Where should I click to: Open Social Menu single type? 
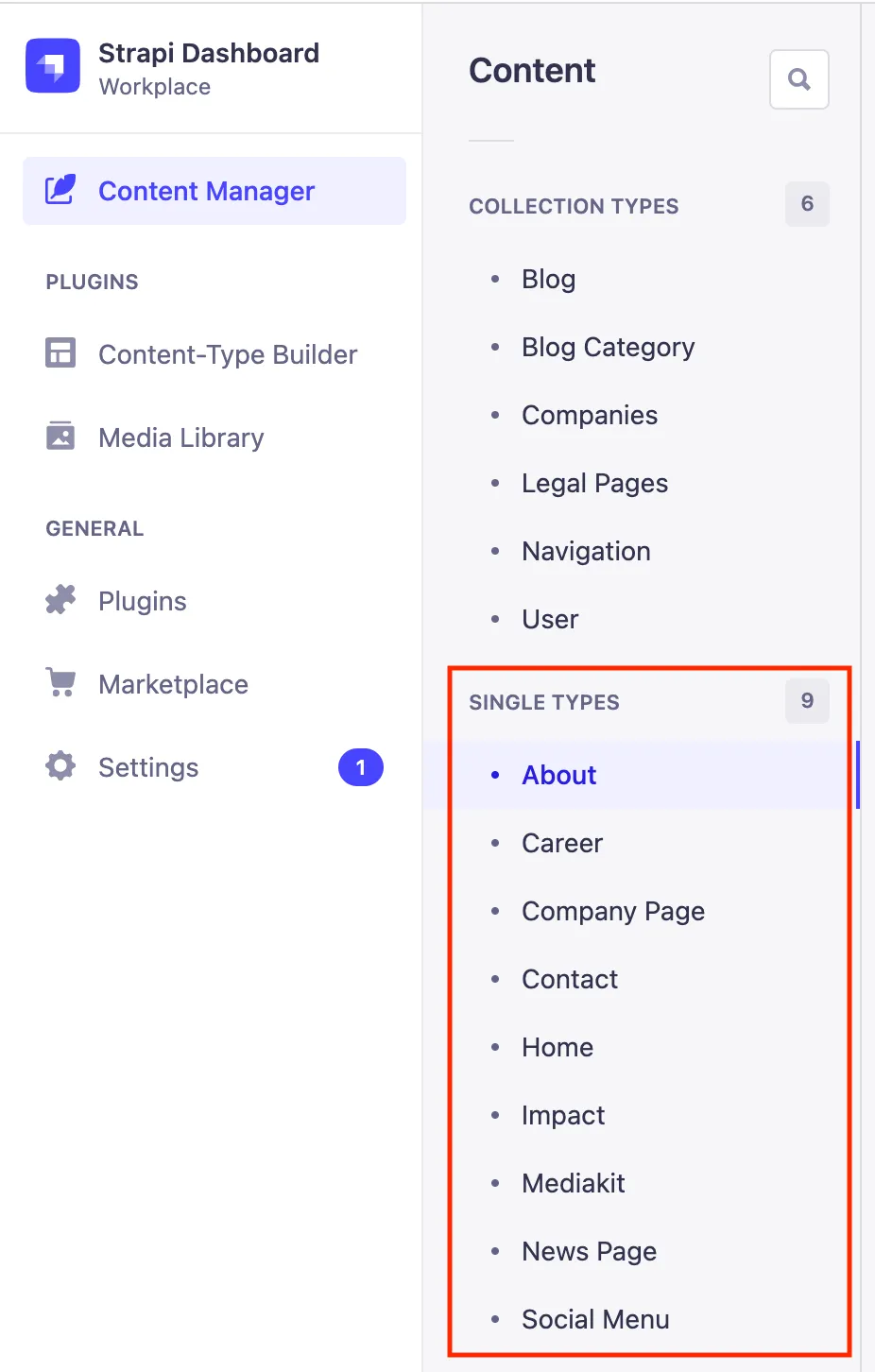click(x=595, y=1320)
